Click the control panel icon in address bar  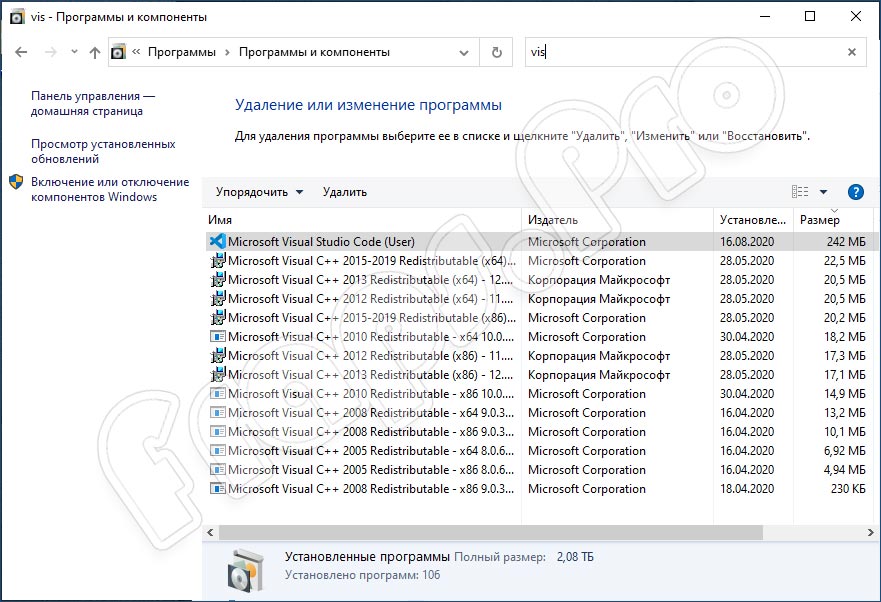pyautogui.click(x=119, y=52)
